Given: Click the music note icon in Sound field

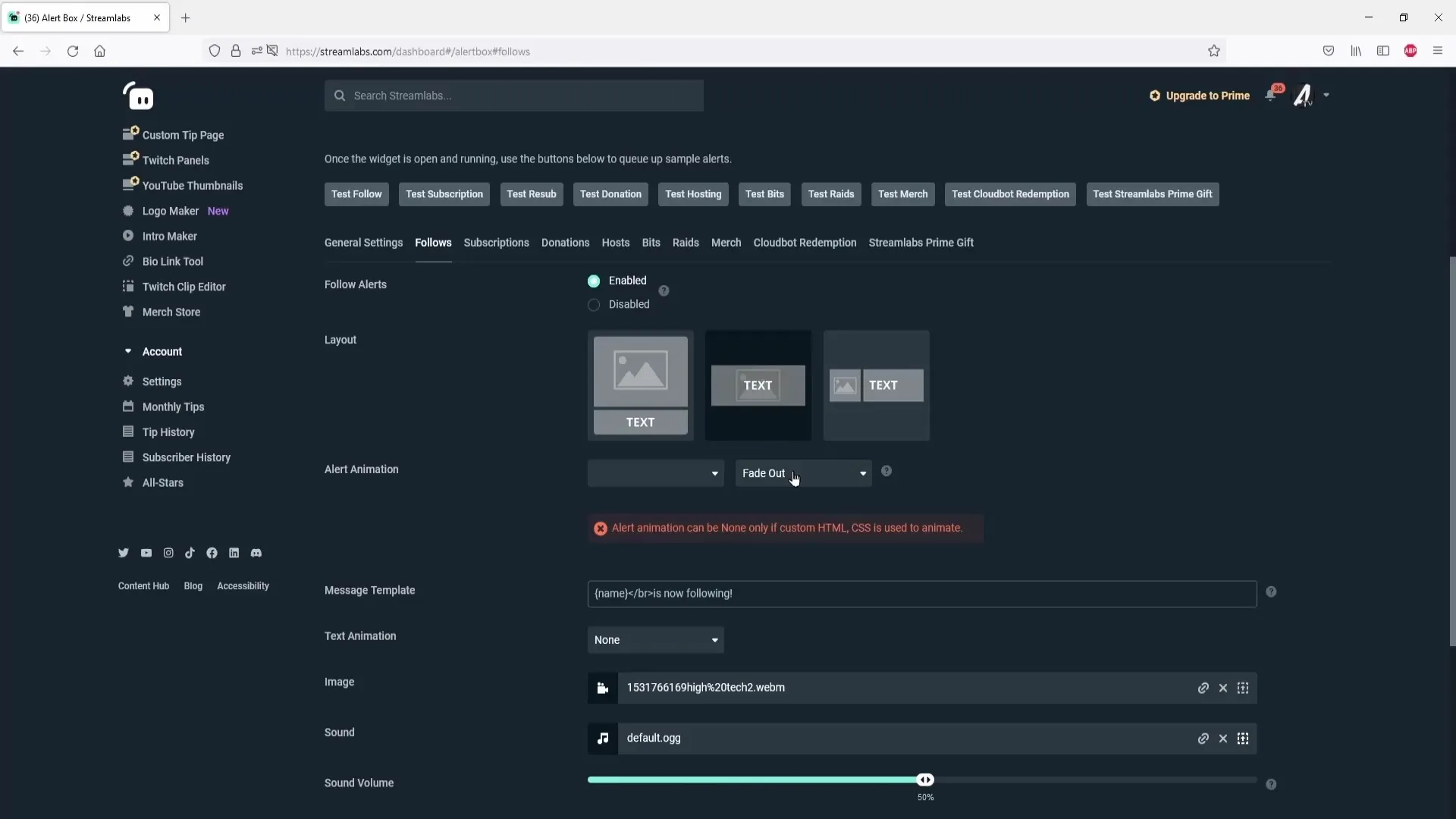Looking at the screenshot, I should pos(603,738).
